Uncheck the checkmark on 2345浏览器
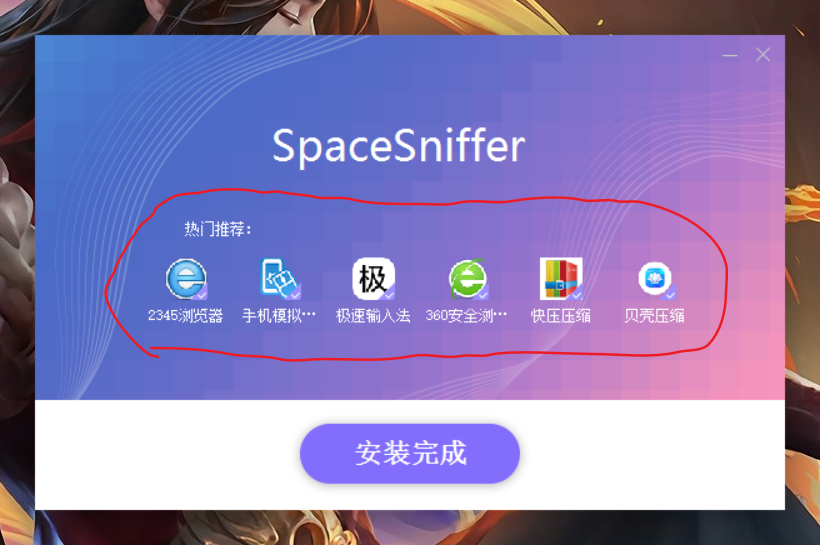Image resolution: width=820 pixels, height=545 pixels. coord(201,294)
